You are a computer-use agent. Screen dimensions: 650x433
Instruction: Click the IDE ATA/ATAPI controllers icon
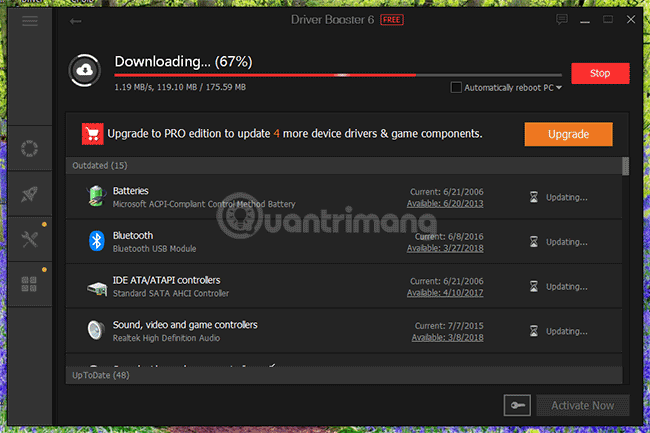97,288
